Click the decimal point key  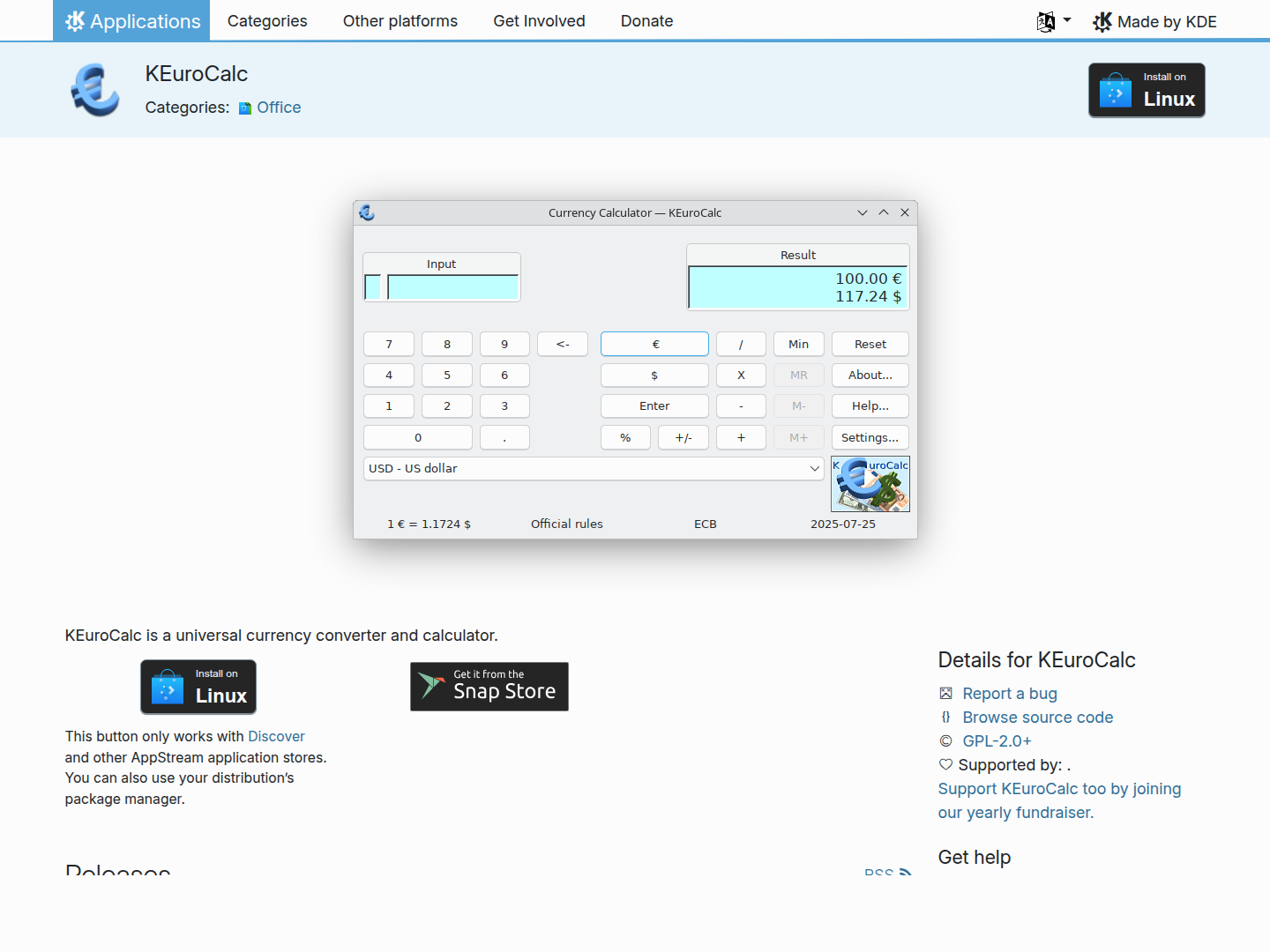click(x=504, y=438)
